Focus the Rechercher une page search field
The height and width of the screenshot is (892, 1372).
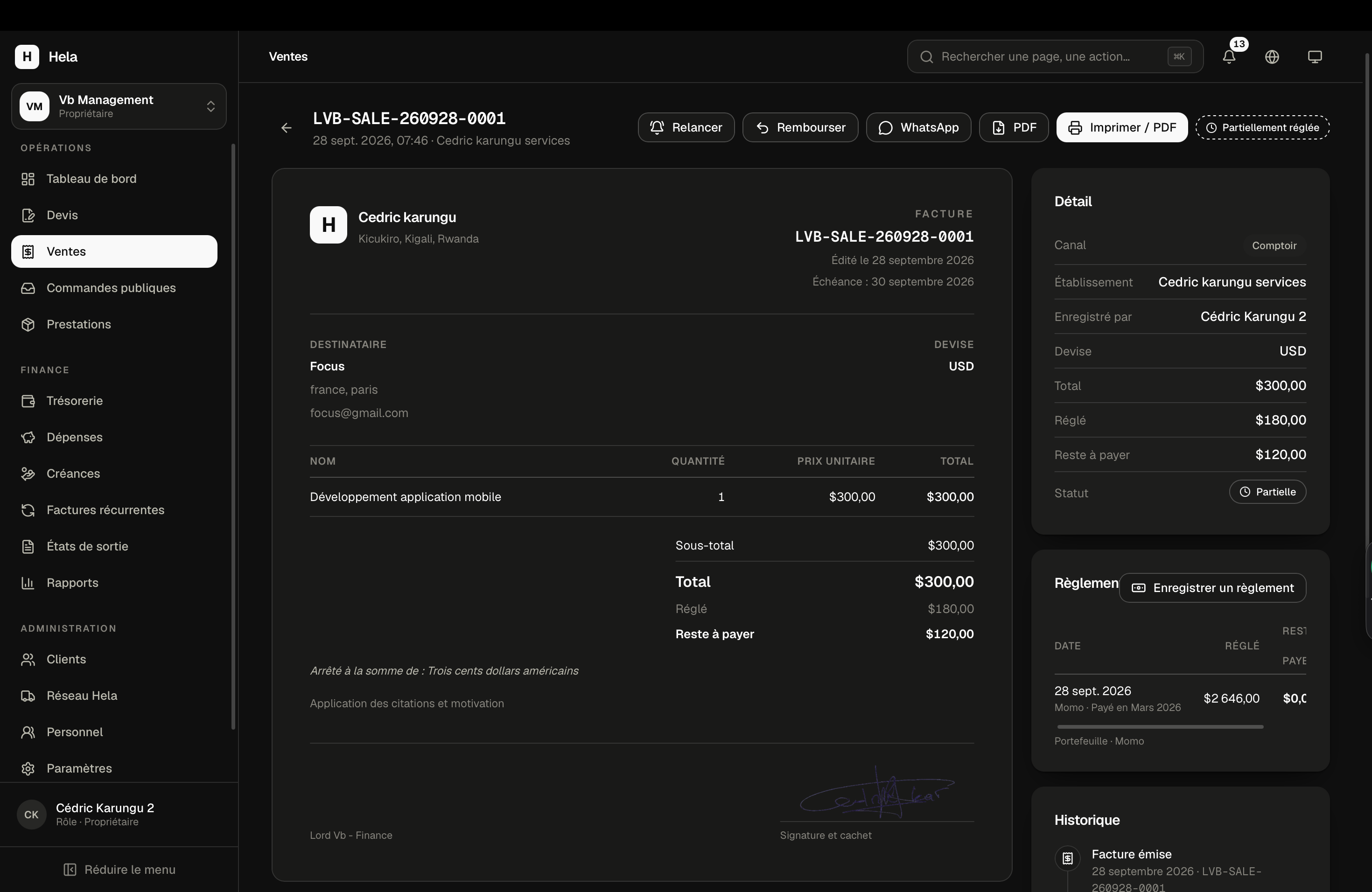click(1055, 56)
